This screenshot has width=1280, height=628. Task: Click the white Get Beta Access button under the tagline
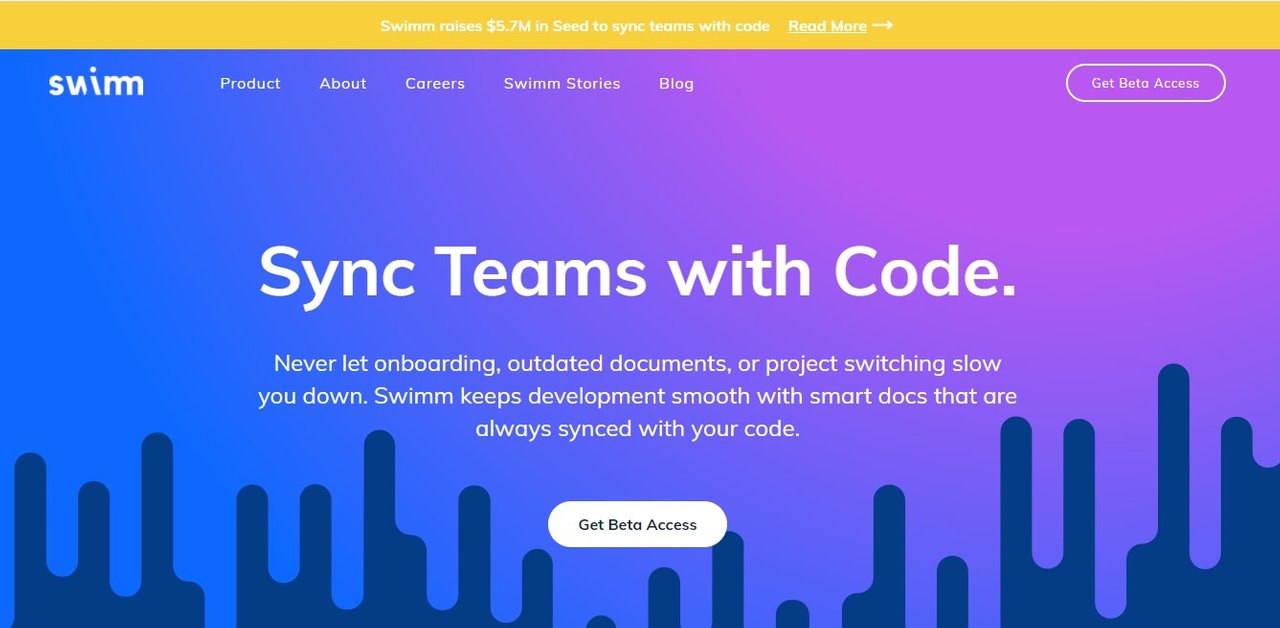tap(637, 524)
